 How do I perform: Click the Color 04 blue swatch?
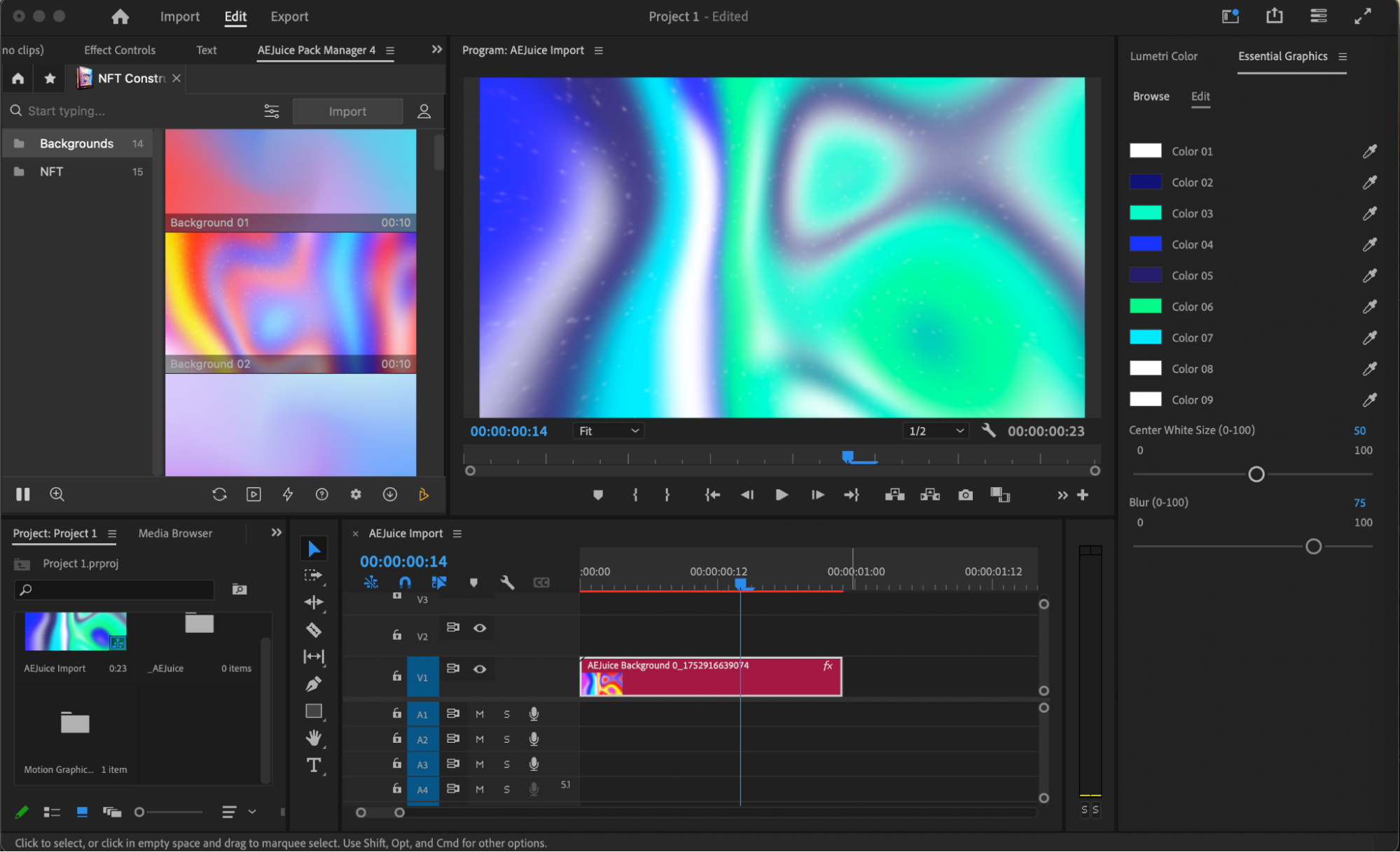point(1145,244)
